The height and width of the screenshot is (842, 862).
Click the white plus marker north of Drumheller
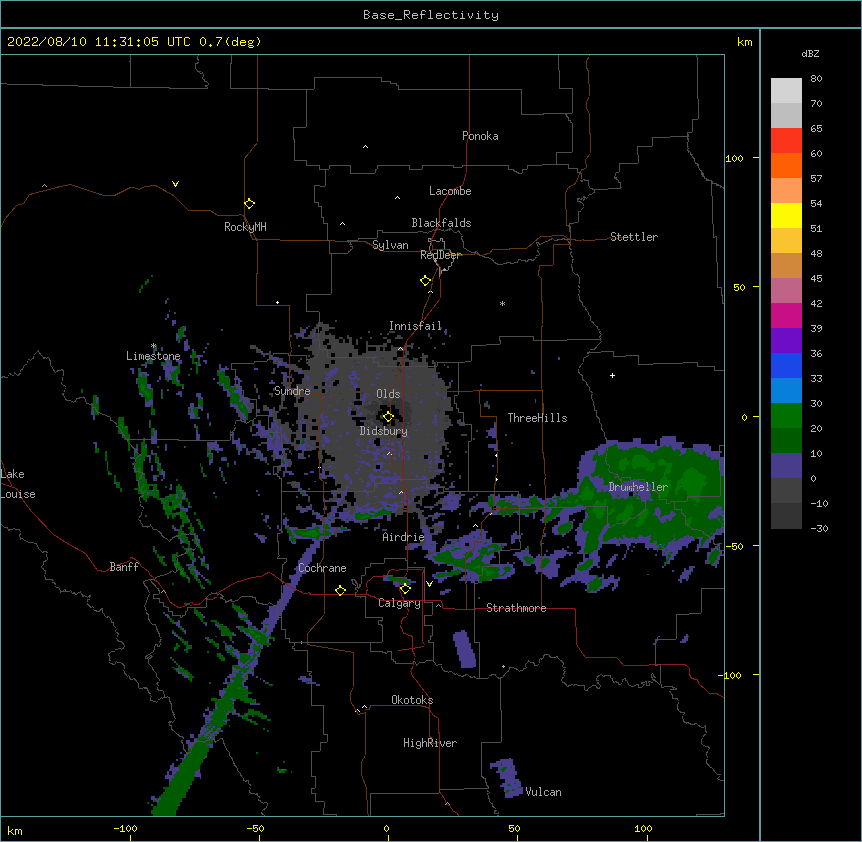[x=612, y=375]
